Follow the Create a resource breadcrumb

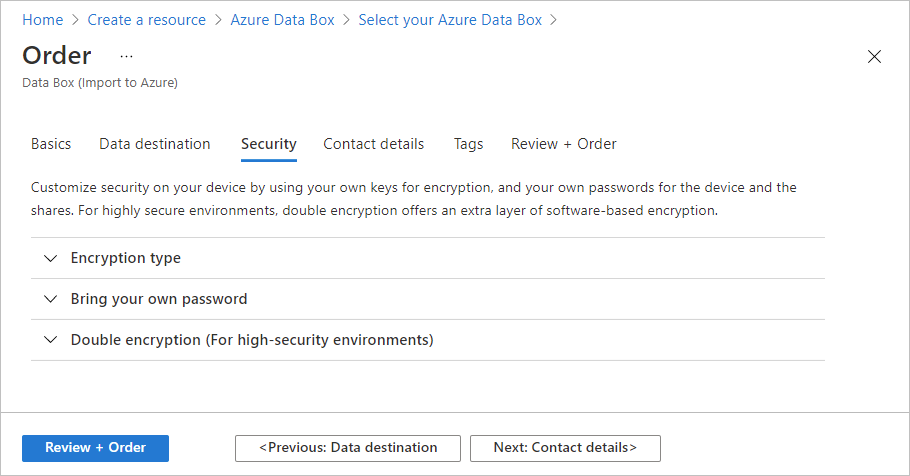[146, 20]
